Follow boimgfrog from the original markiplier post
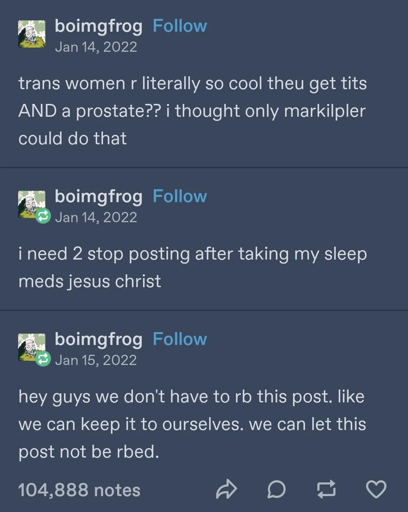 (180, 26)
